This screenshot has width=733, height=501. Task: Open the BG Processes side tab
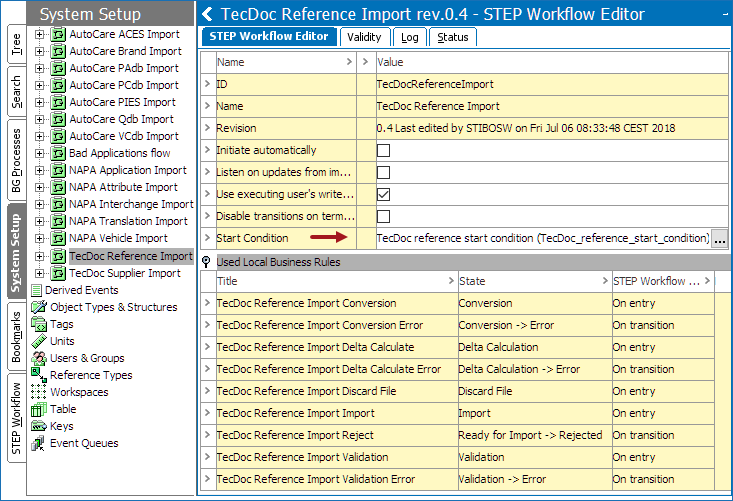pyautogui.click(x=16, y=160)
